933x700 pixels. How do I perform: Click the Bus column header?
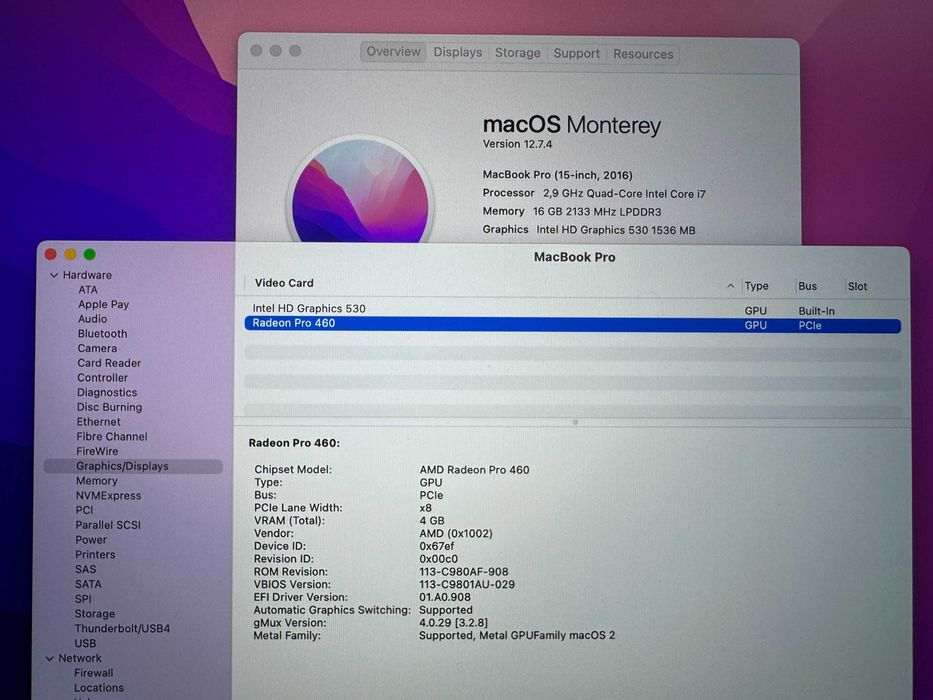pos(807,286)
